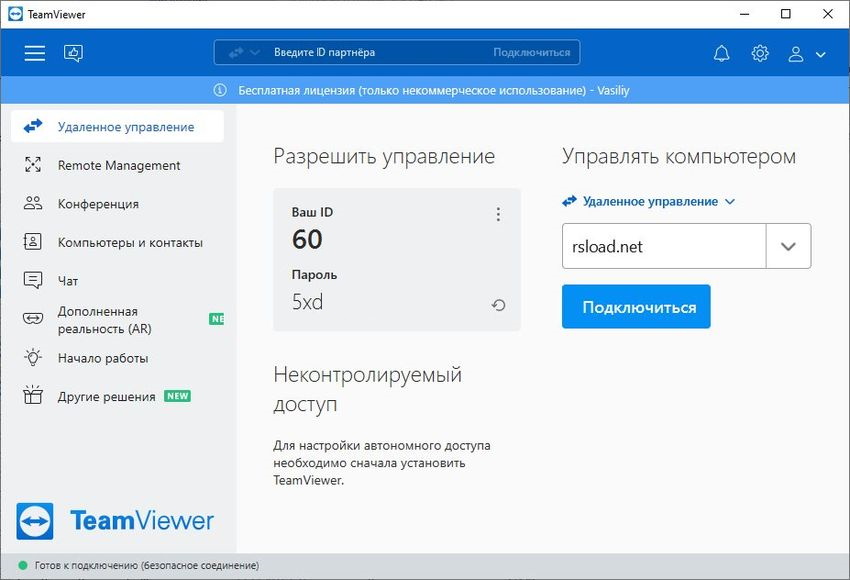850x580 pixels.
Task: Click inside the Введите ID партнёра field
Action: coord(360,52)
